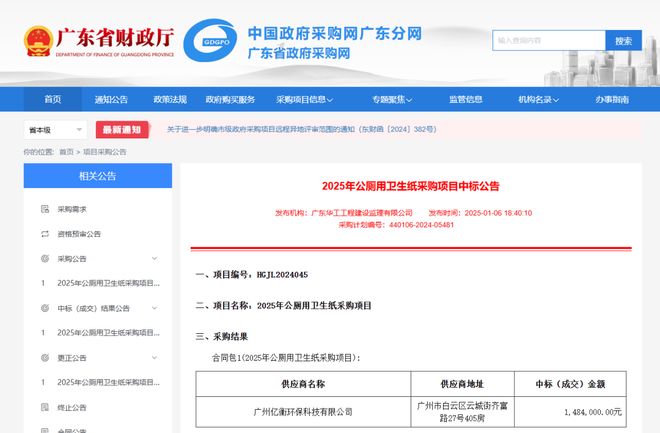Click the 采购公告 sidebar icon
The image size is (660, 433).
click(x=45, y=258)
